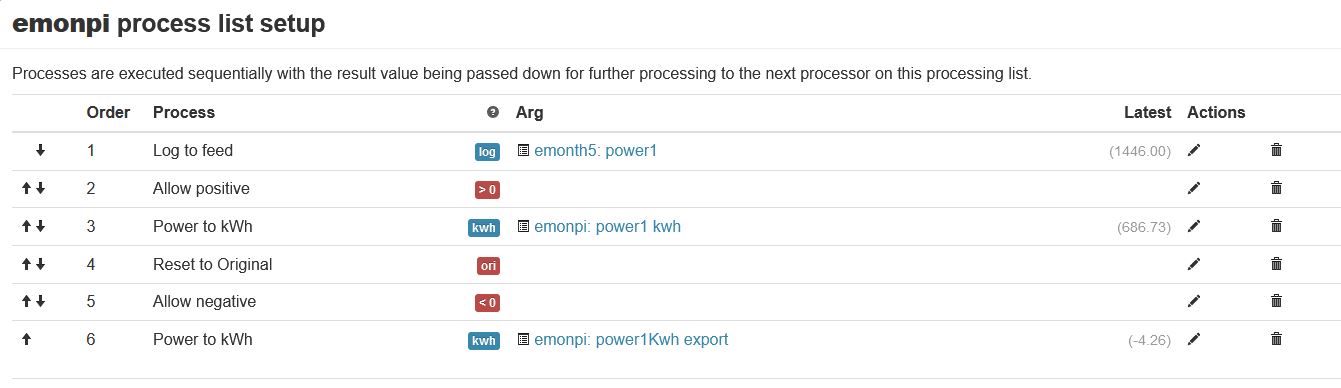Delete the Log to feed process
The height and width of the screenshot is (388, 1341).
1276,150
